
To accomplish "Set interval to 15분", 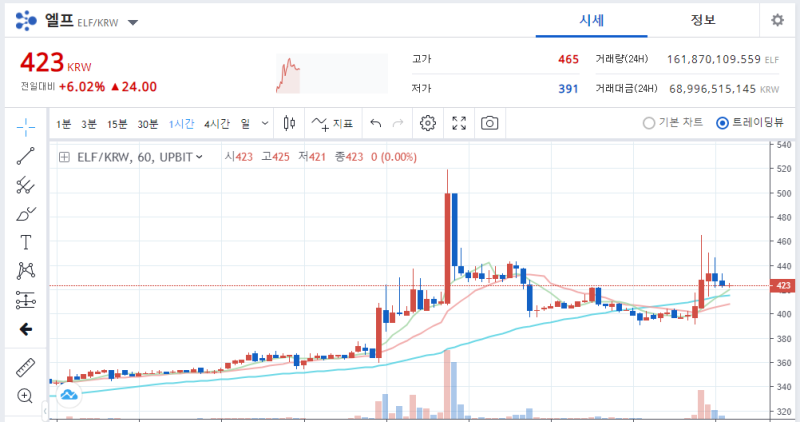I will click(117, 124).
